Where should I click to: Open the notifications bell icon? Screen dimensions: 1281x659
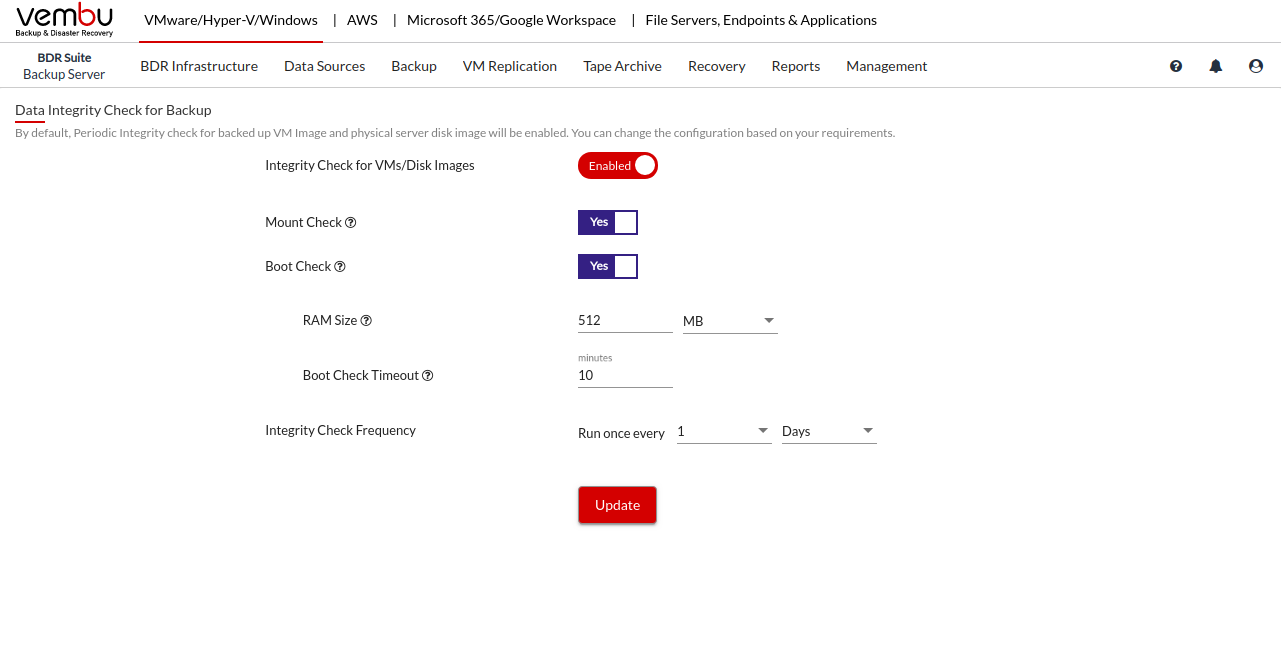coord(1216,66)
